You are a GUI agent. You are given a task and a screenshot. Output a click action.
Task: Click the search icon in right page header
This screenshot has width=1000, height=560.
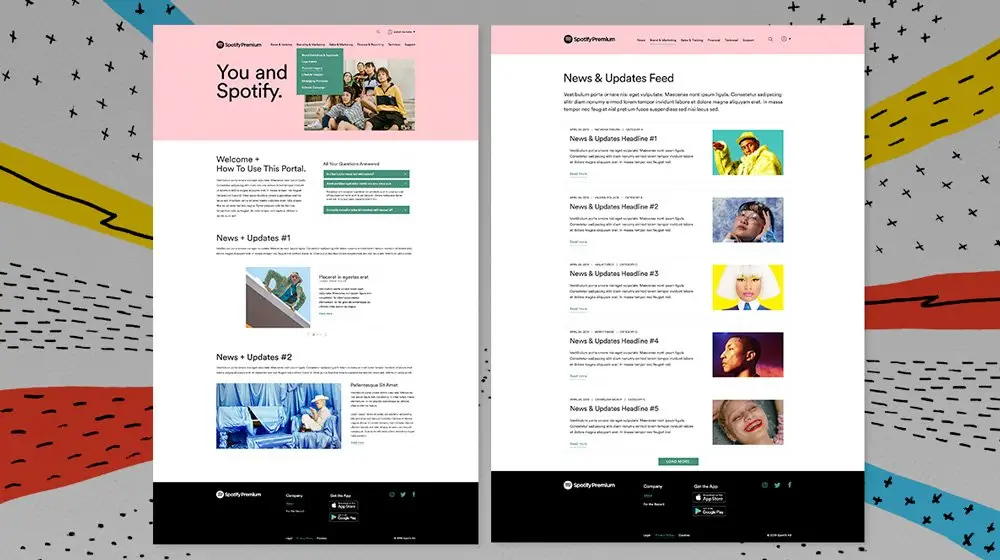pyautogui.click(x=770, y=39)
